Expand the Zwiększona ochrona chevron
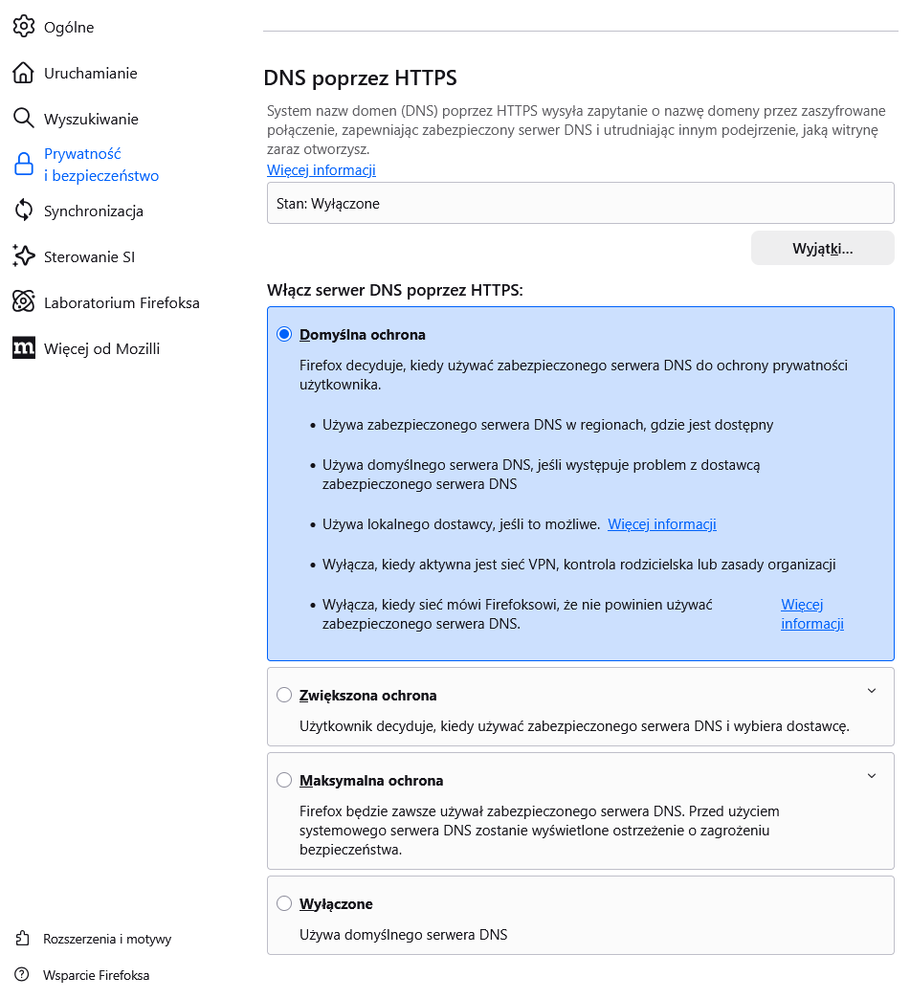910x999 pixels. coord(872,691)
